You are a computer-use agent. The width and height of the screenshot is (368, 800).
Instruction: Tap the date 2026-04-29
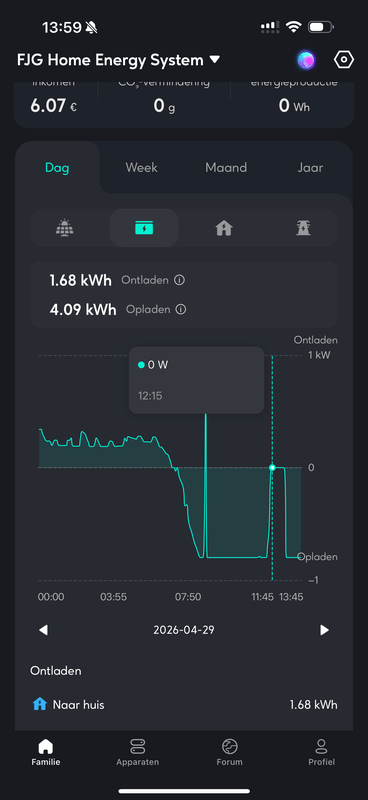tap(184, 630)
